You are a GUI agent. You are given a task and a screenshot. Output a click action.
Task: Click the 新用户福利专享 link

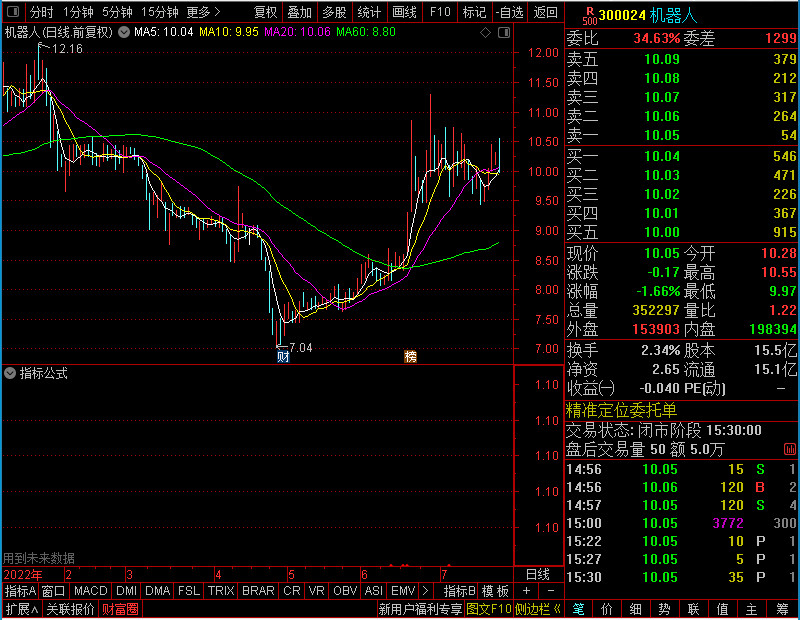(421, 609)
